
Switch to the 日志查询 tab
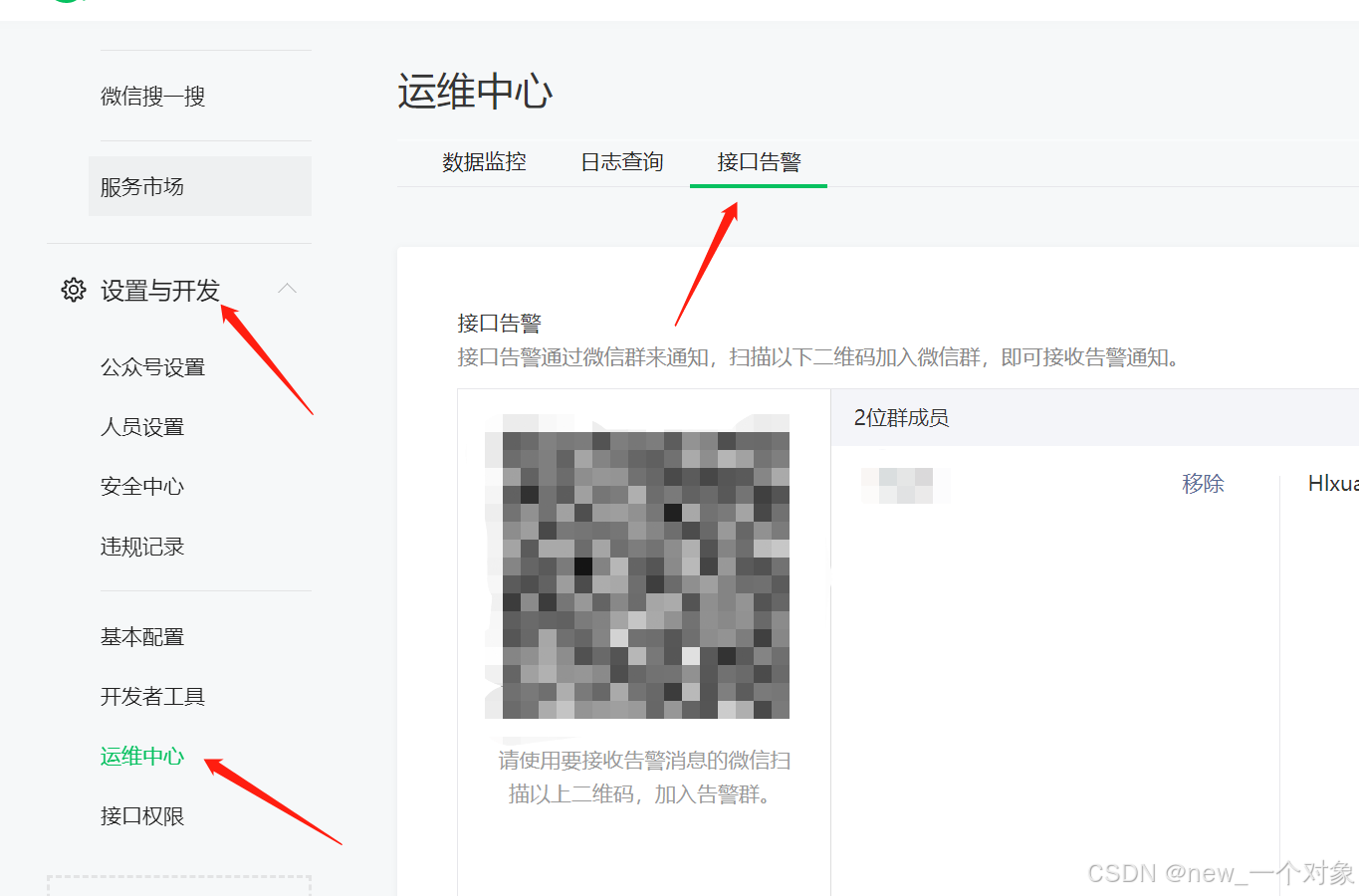click(x=622, y=162)
